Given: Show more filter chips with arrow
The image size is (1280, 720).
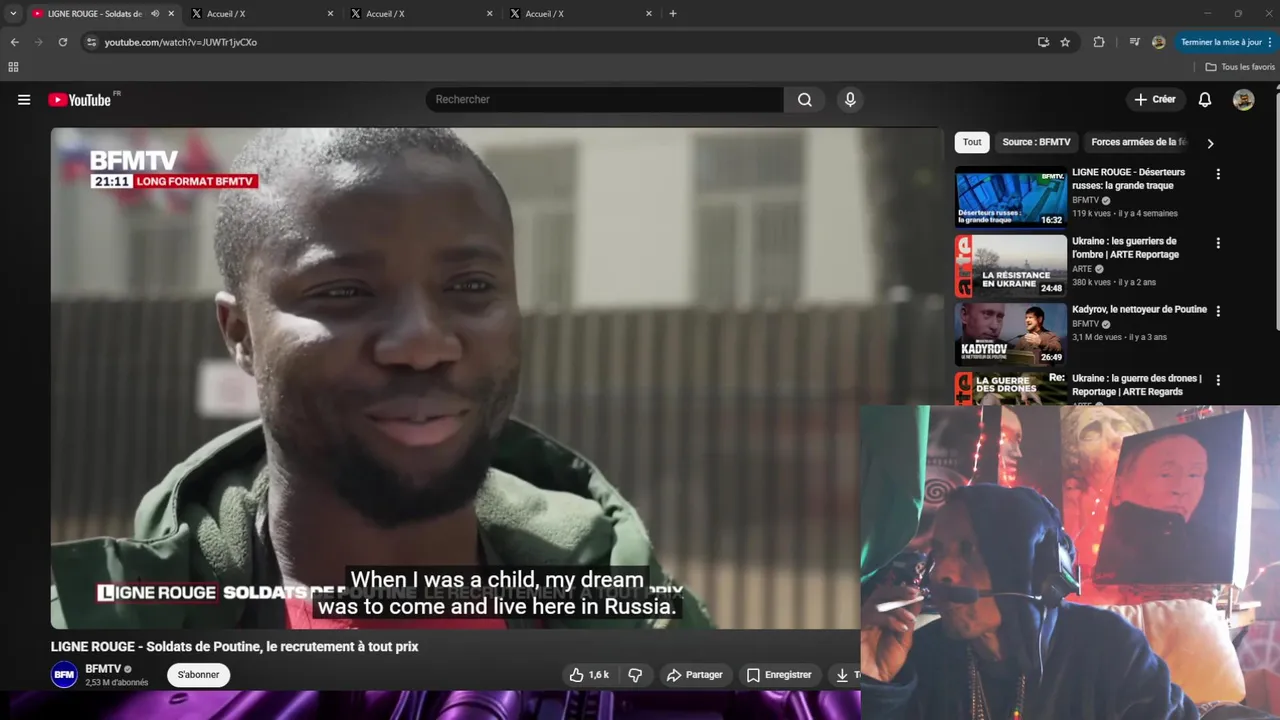Looking at the screenshot, I should click(1210, 143).
